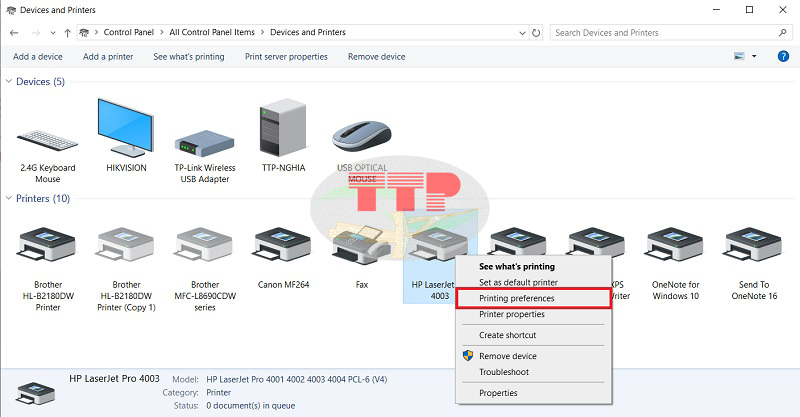Click All Control Panel Items breadcrumb
800x417 pixels.
(x=212, y=32)
